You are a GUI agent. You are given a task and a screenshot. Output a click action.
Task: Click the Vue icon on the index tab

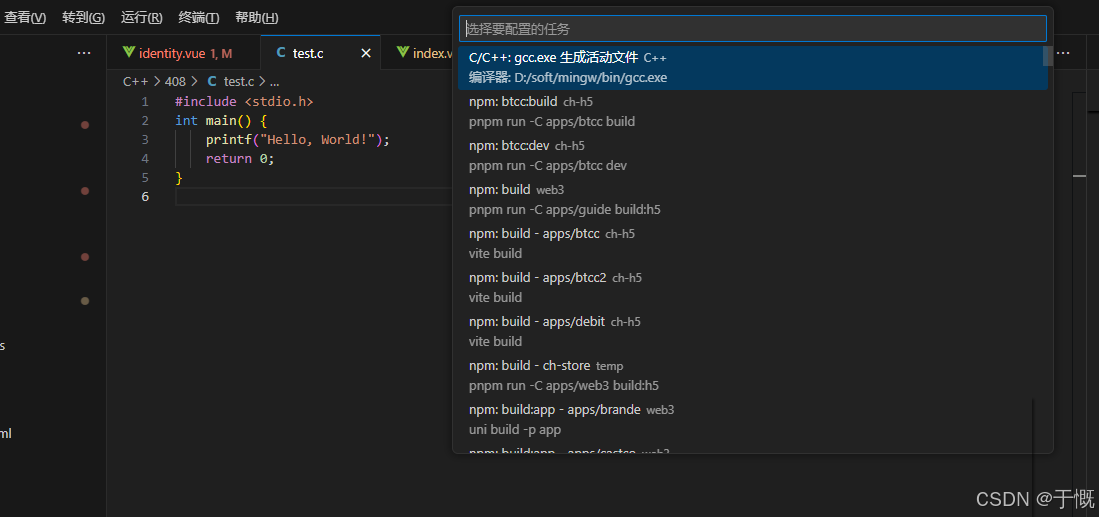pos(402,53)
